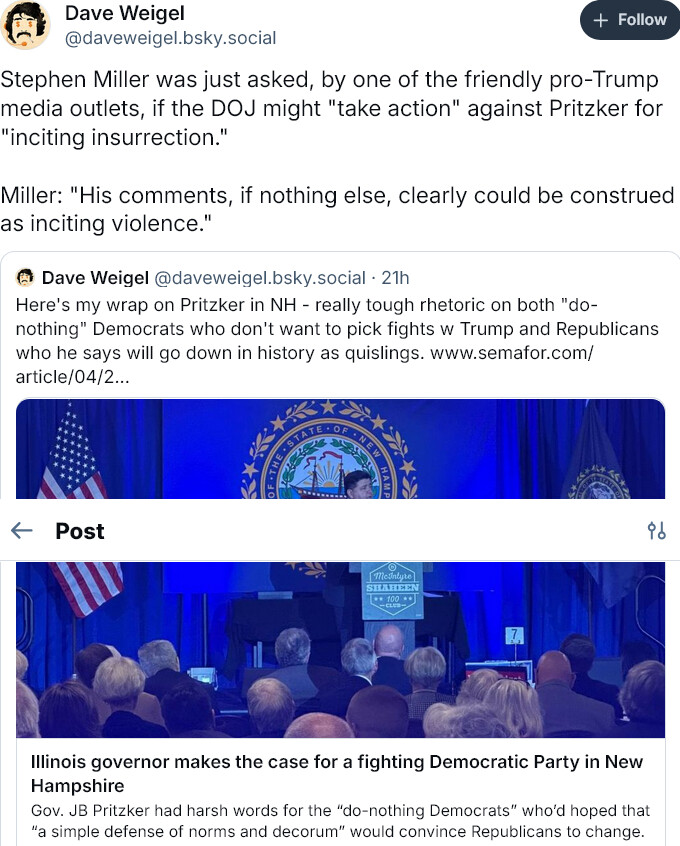
Task: Click the article description about Pritzker
Action: click(x=341, y=821)
